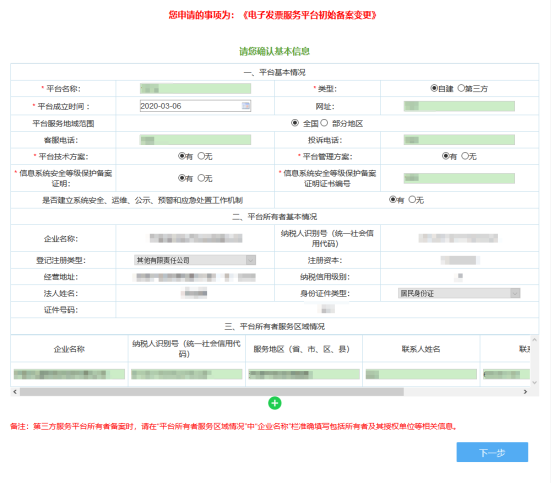This screenshot has height=483, width=554.
Task: Set 平台管理方案 to 有
Action: click(446, 155)
